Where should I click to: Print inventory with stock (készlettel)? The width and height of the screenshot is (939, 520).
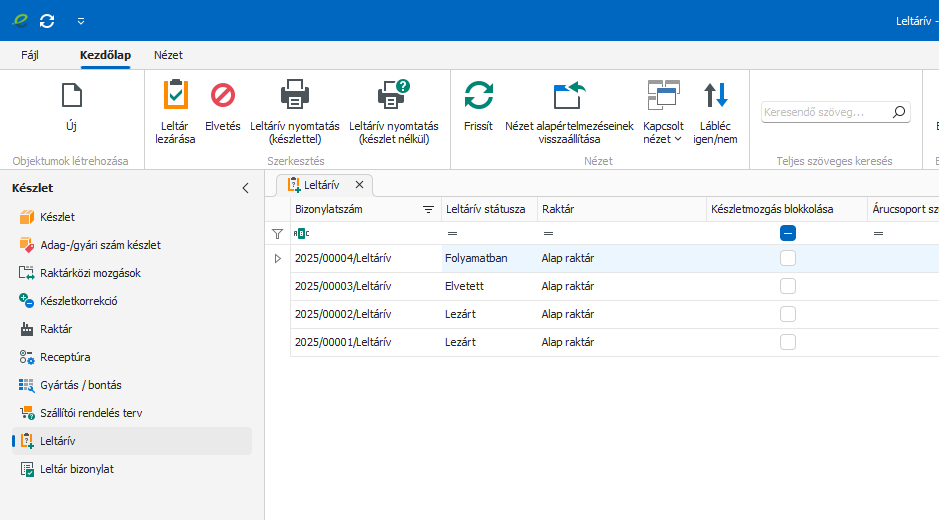pyautogui.click(x=294, y=96)
